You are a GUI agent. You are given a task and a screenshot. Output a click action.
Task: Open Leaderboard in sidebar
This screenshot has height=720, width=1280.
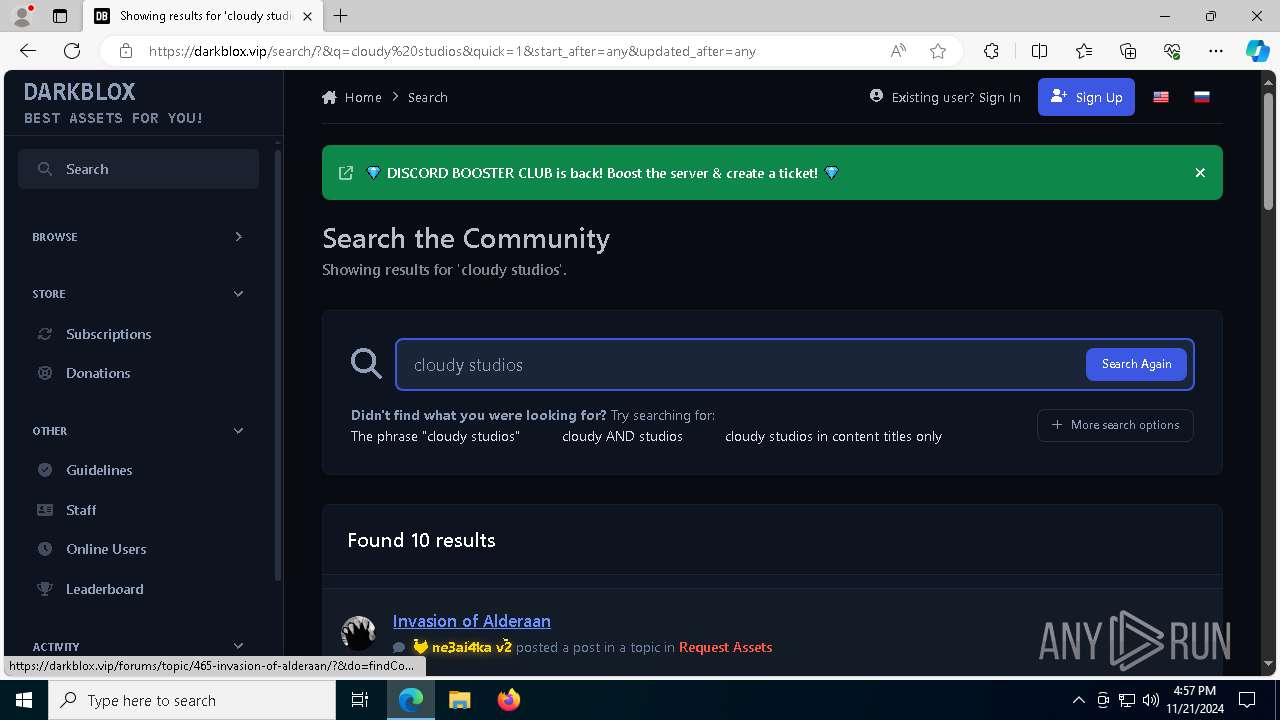104,589
